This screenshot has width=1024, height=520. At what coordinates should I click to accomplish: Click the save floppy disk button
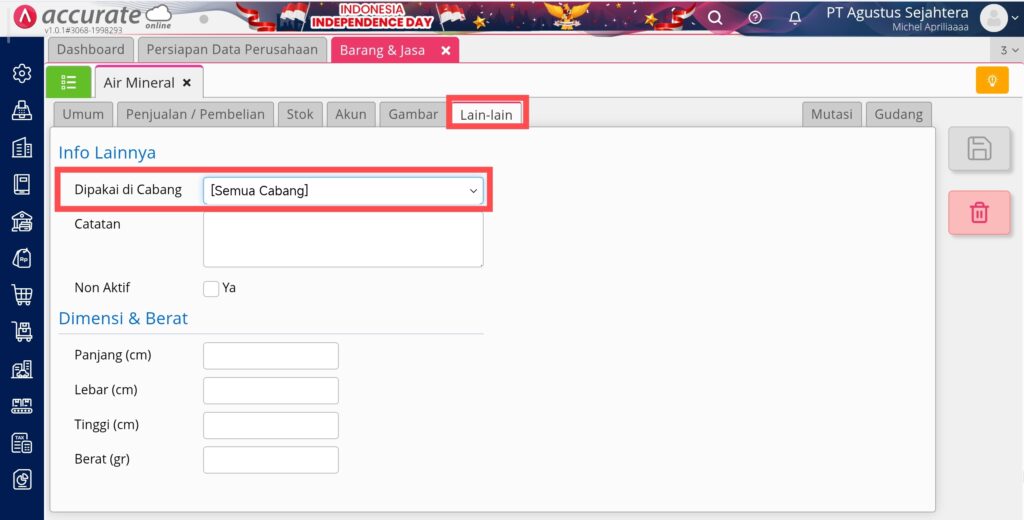click(979, 149)
